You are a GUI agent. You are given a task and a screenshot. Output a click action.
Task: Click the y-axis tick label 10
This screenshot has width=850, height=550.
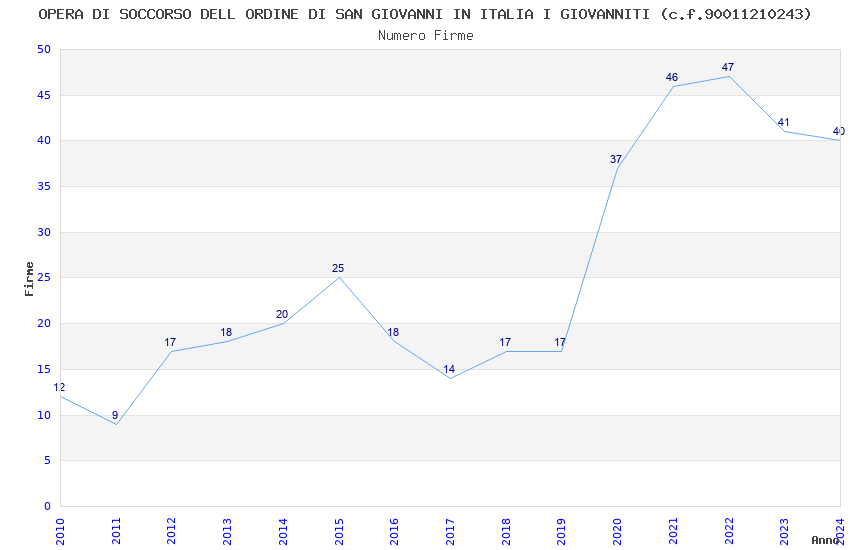point(44,416)
